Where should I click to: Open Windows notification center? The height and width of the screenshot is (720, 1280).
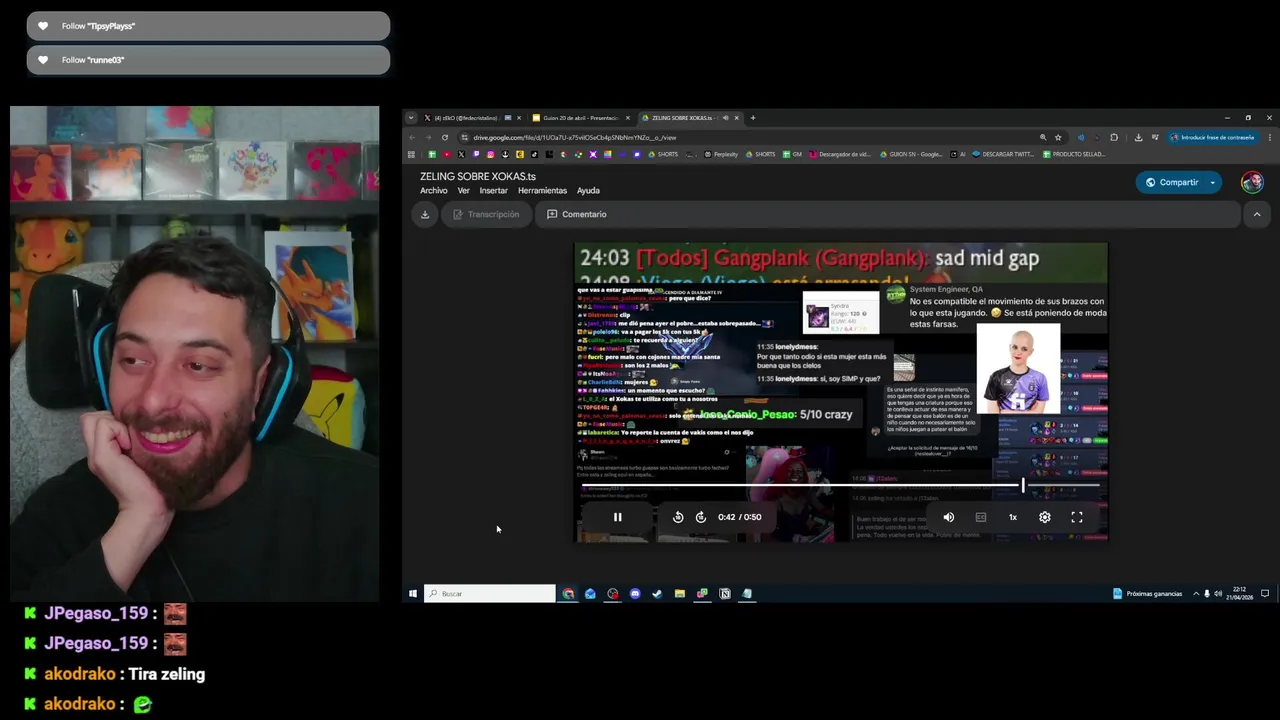pyautogui.click(x=1265, y=594)
